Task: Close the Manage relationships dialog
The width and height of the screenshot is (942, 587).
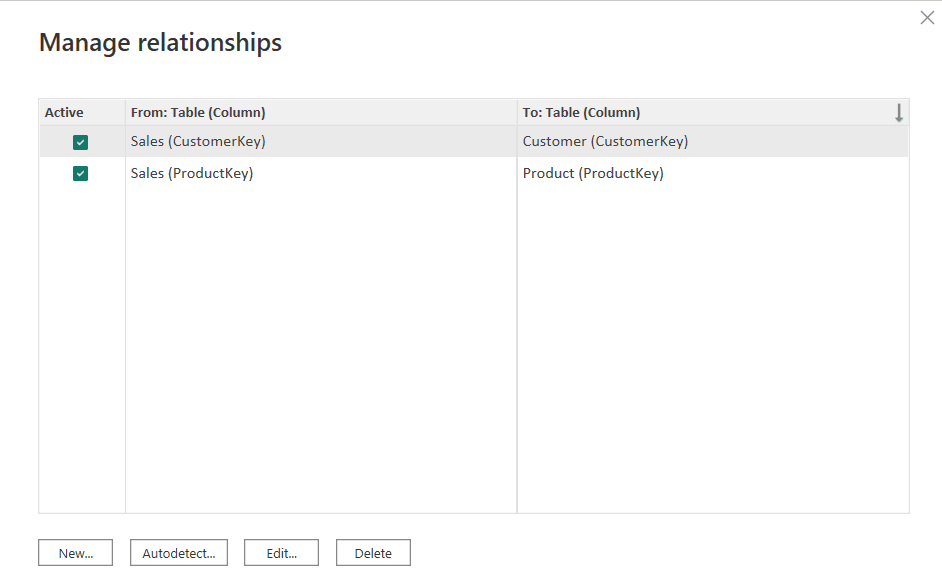Action: [927, 17]
